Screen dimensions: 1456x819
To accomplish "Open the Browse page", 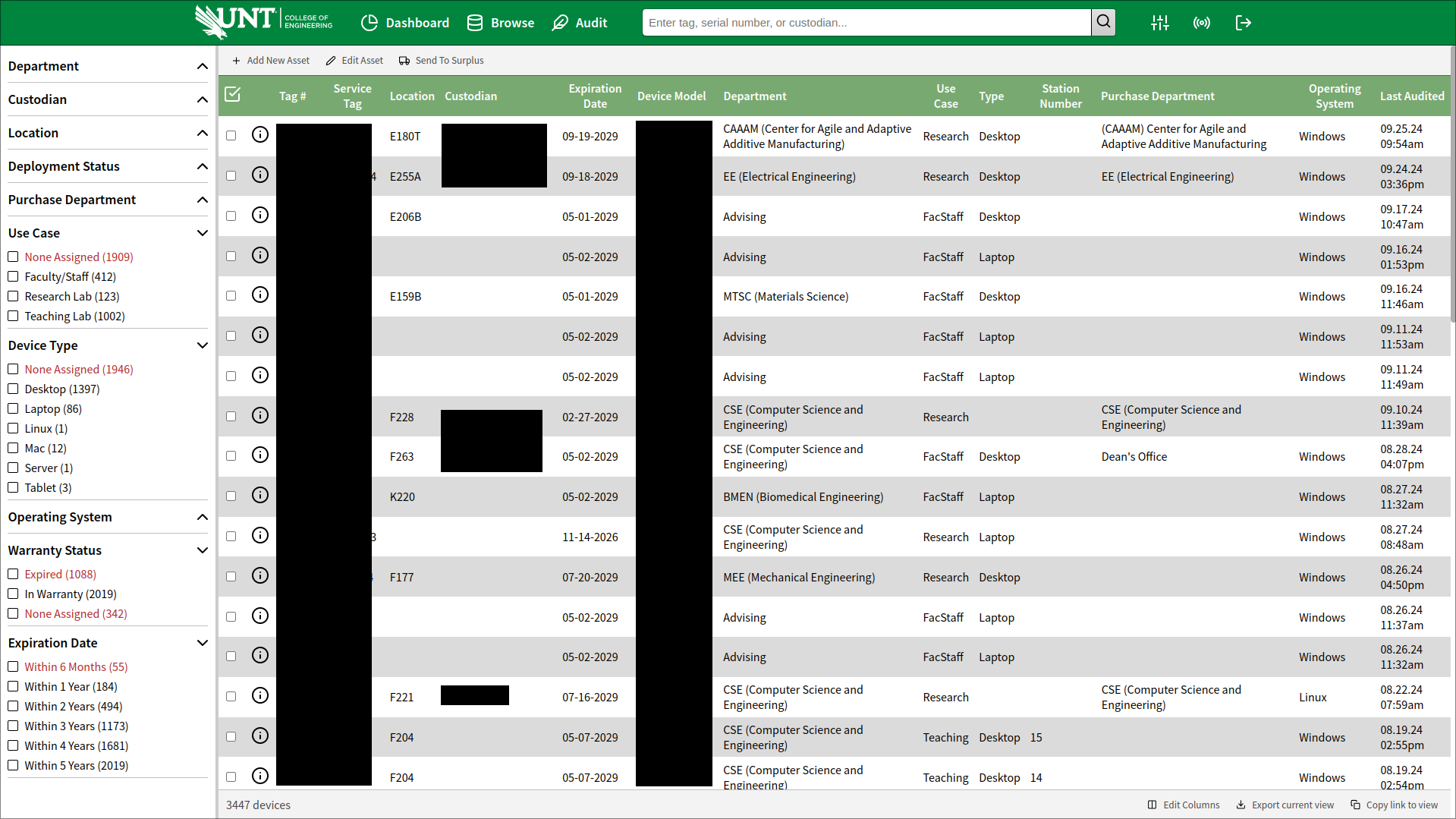I will 501,23.
